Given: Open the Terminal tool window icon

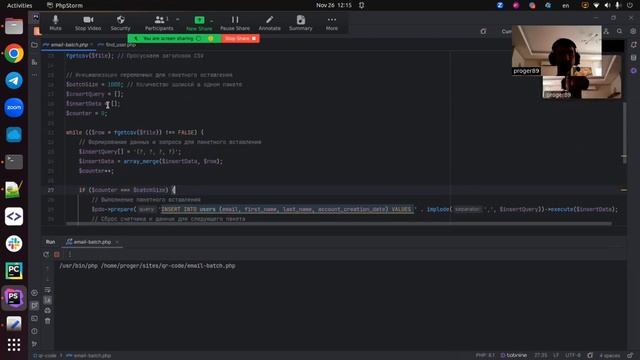Looking at the screenshot, I should pos(34,318).
